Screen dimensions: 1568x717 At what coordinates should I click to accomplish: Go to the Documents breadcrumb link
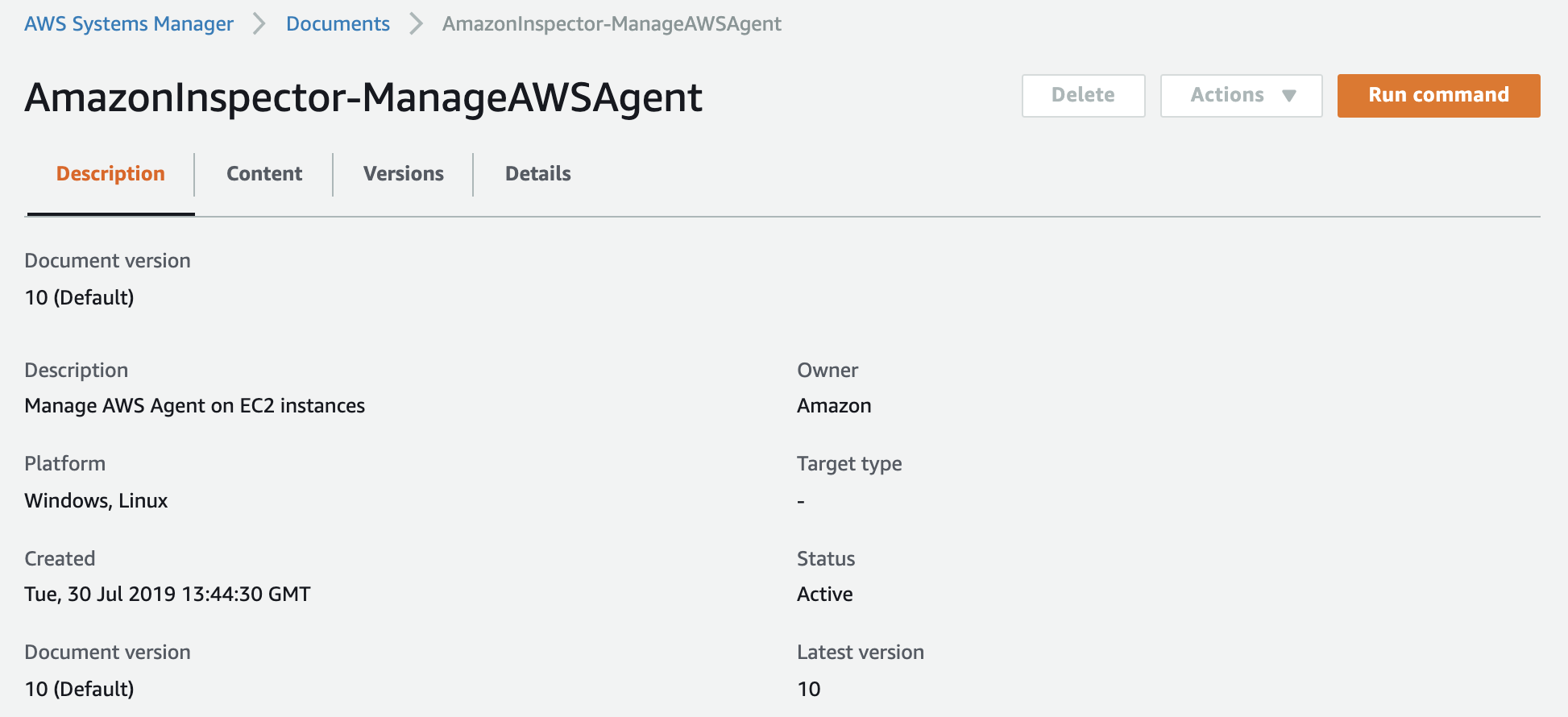click(x=338, y=24)
